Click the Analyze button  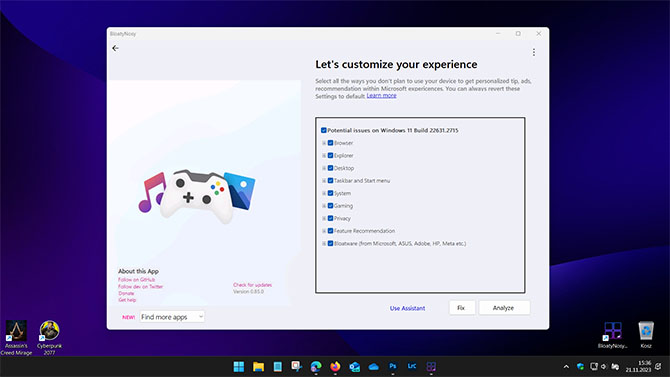coord(504,308)
